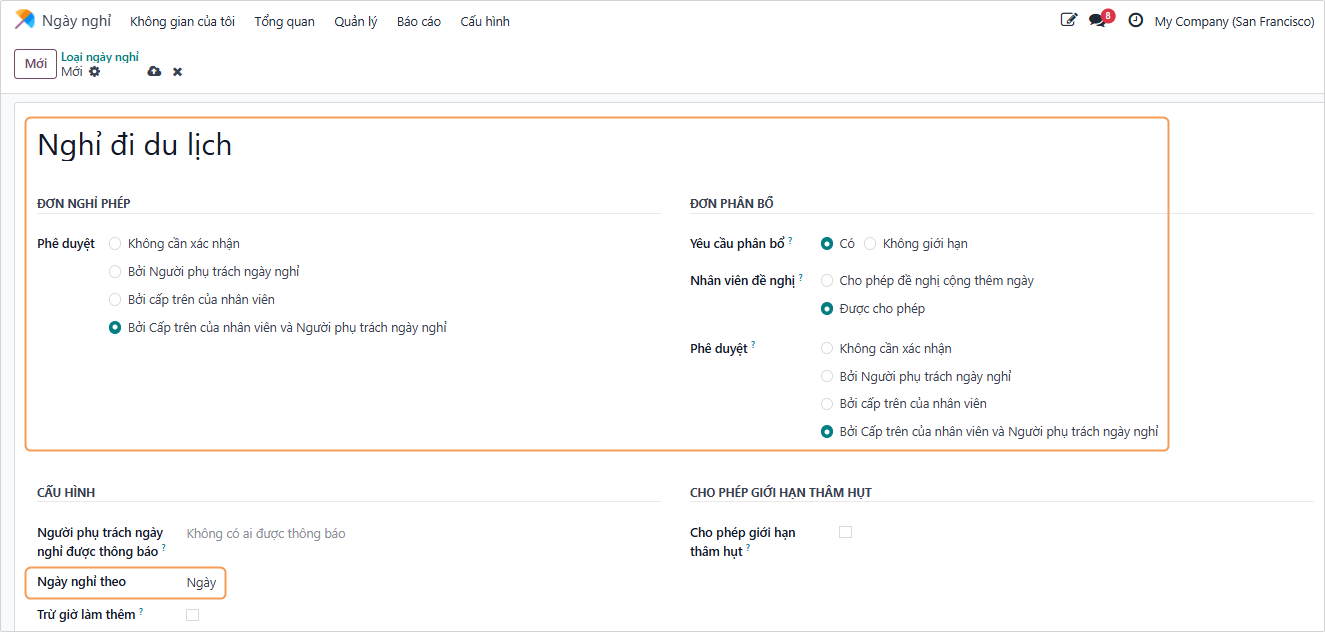Open the Cấu hình menu
The height and width of the screenshot is (632, 1325).
tap(485, 21)
